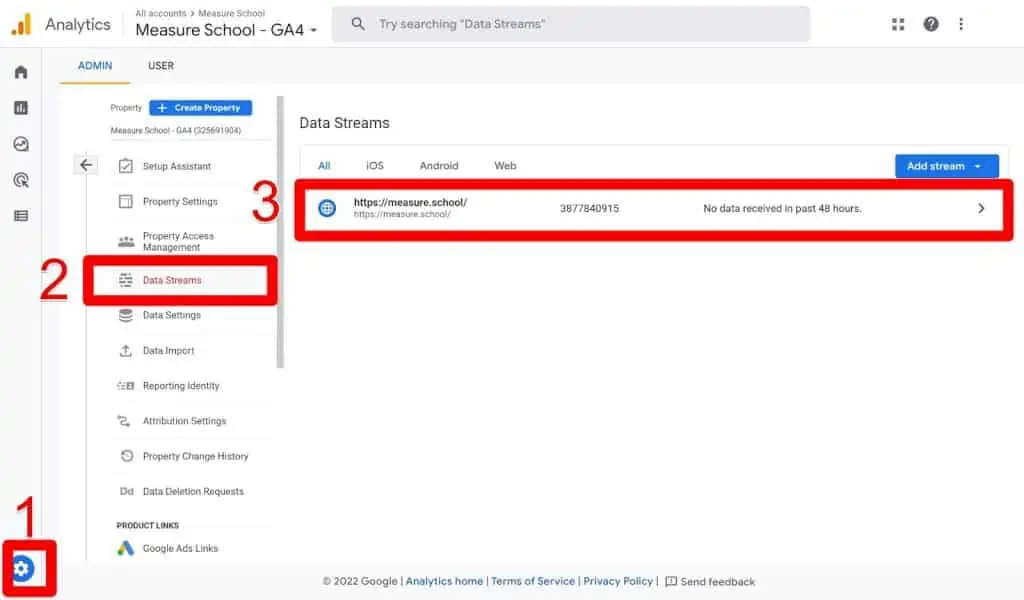
Task: Click the globe icon on the measure.school stream
Action: coord(327,207)
